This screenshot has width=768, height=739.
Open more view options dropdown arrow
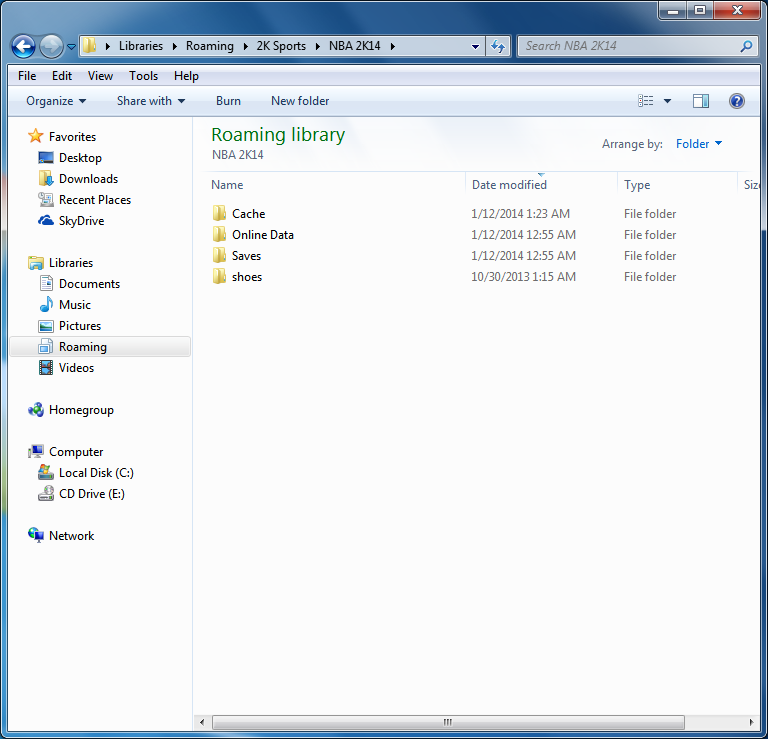pos(667,101)
